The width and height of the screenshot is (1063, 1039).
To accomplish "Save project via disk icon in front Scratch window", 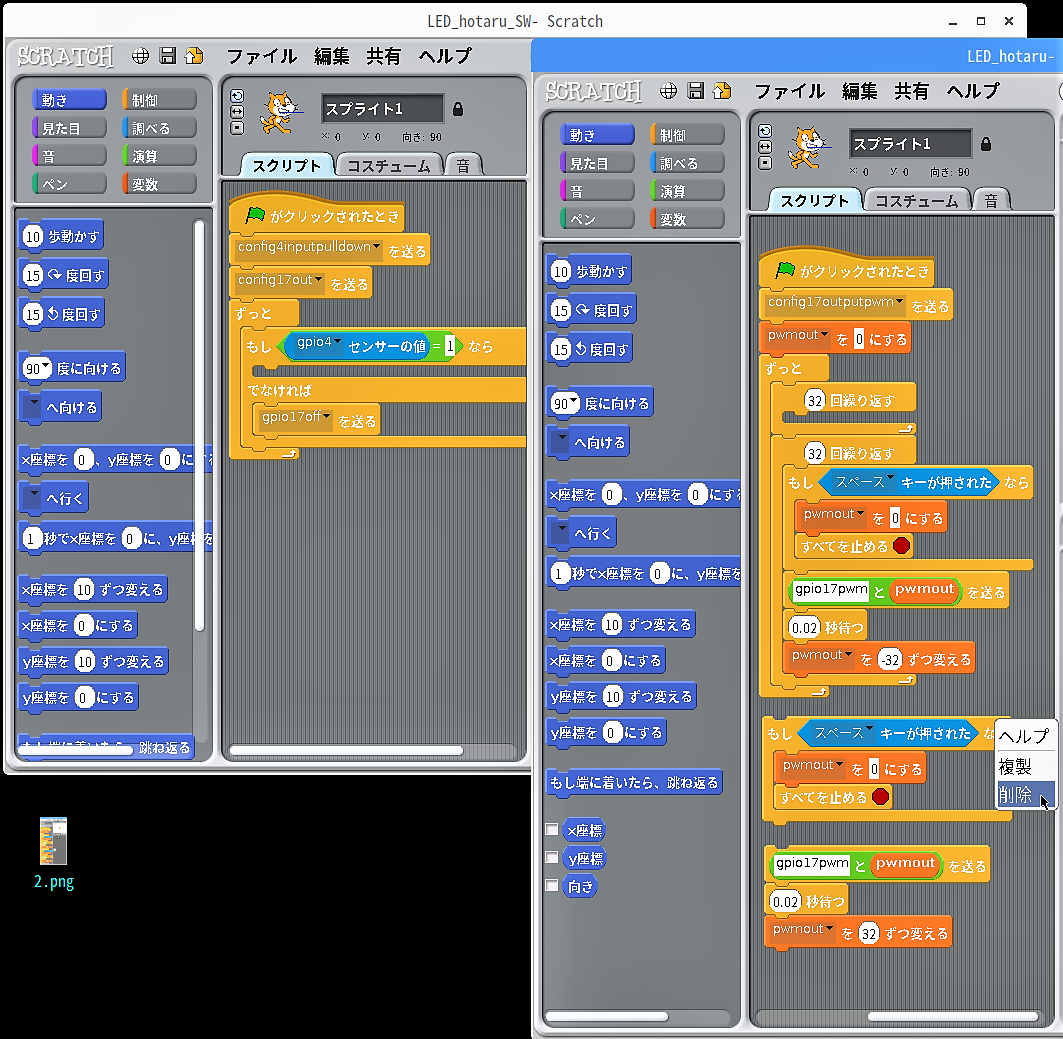I will click(x=696, y=91).
